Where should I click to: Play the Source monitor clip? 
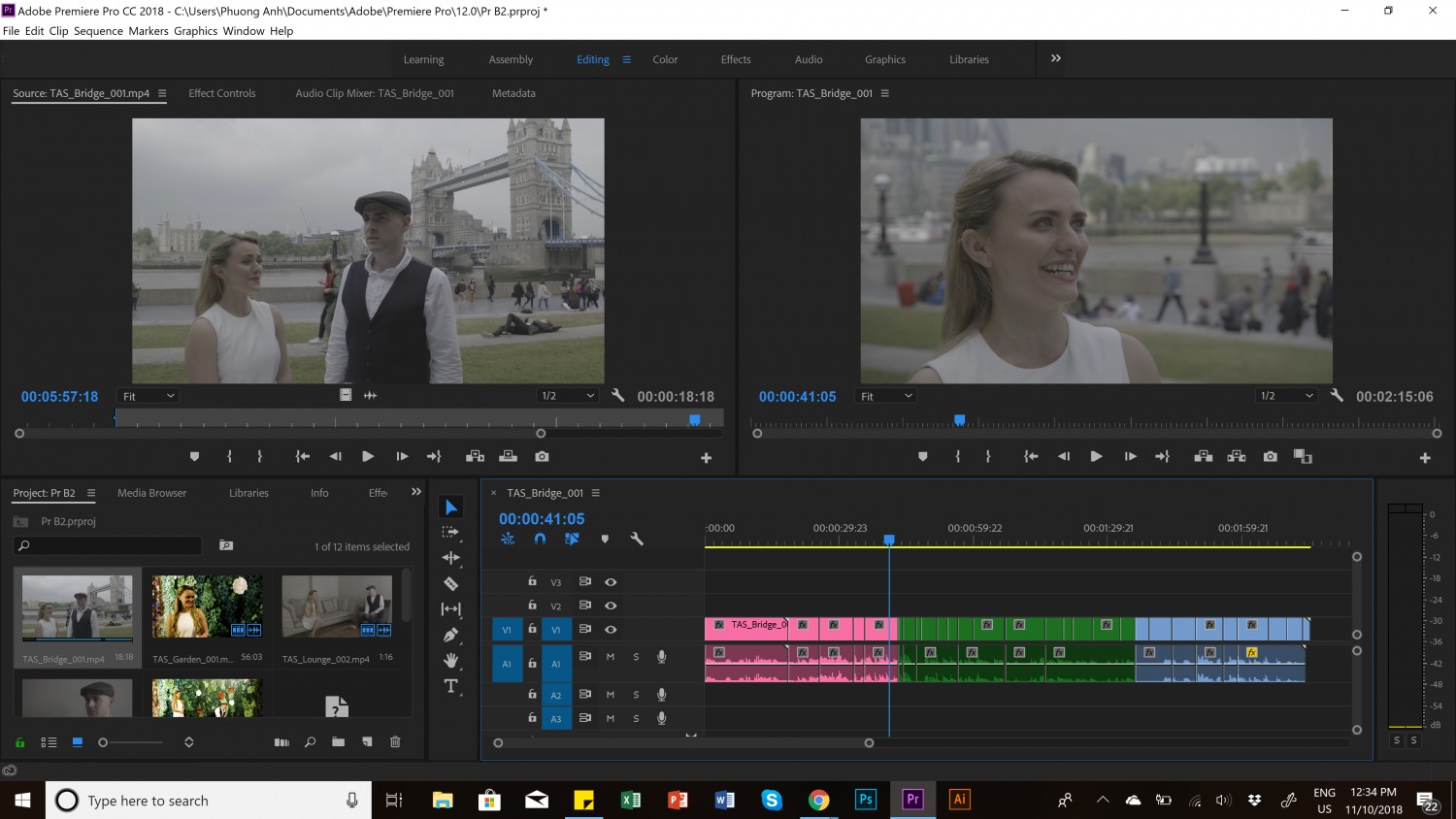(368, 456)
